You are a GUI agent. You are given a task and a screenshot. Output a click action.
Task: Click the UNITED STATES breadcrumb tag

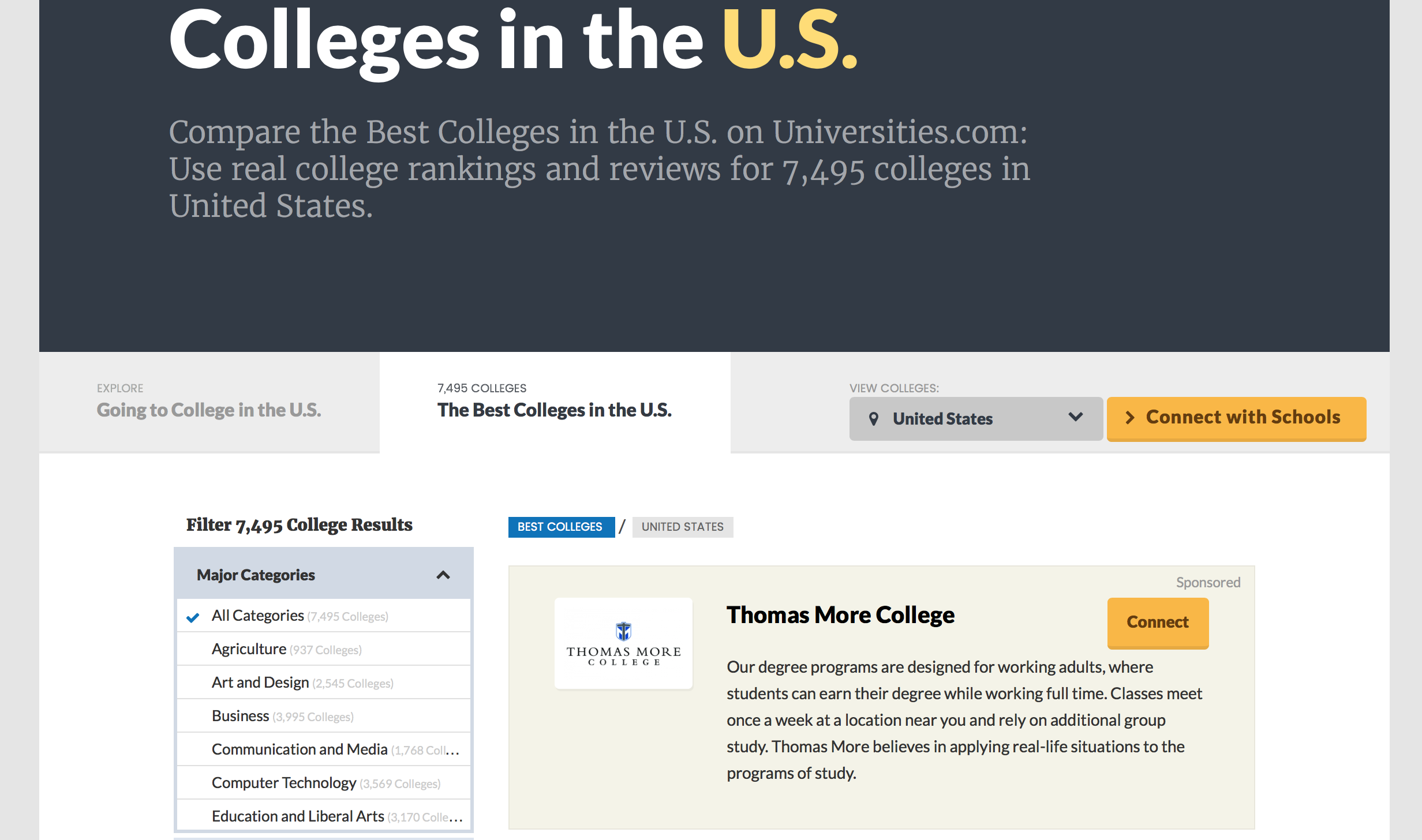[682, 527]
